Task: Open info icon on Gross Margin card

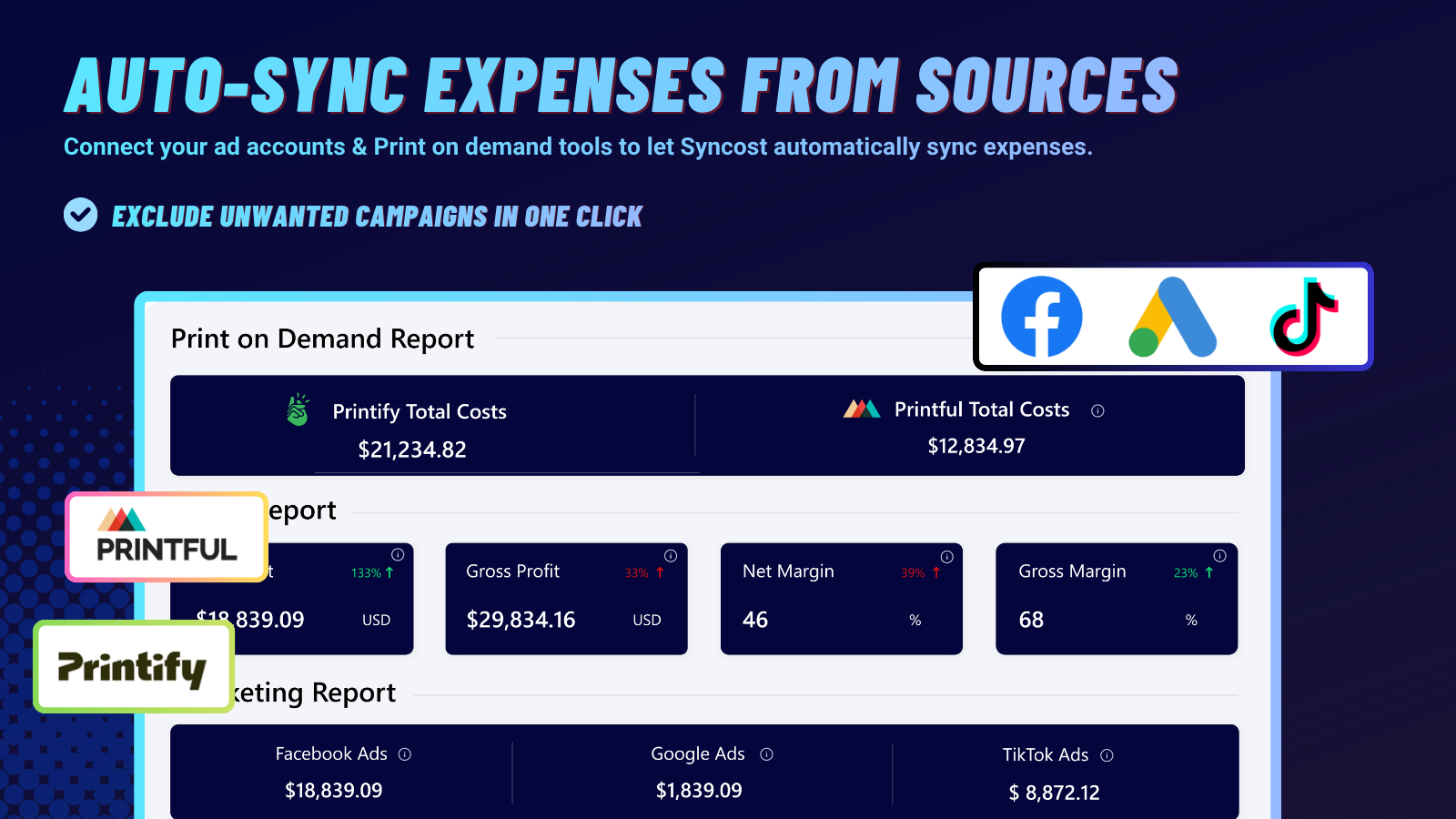Action: tap(1219, 556)
